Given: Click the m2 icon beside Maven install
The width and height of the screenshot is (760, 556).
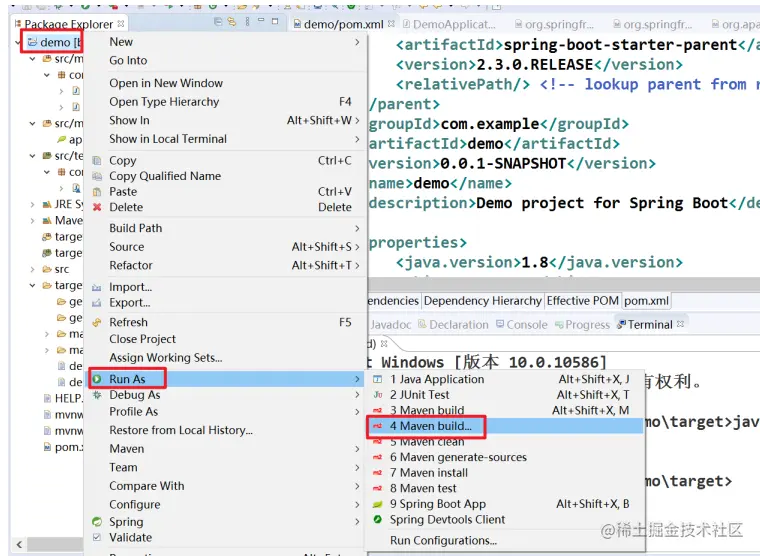Looking at the screenshot, I should [x=378, y=473].
